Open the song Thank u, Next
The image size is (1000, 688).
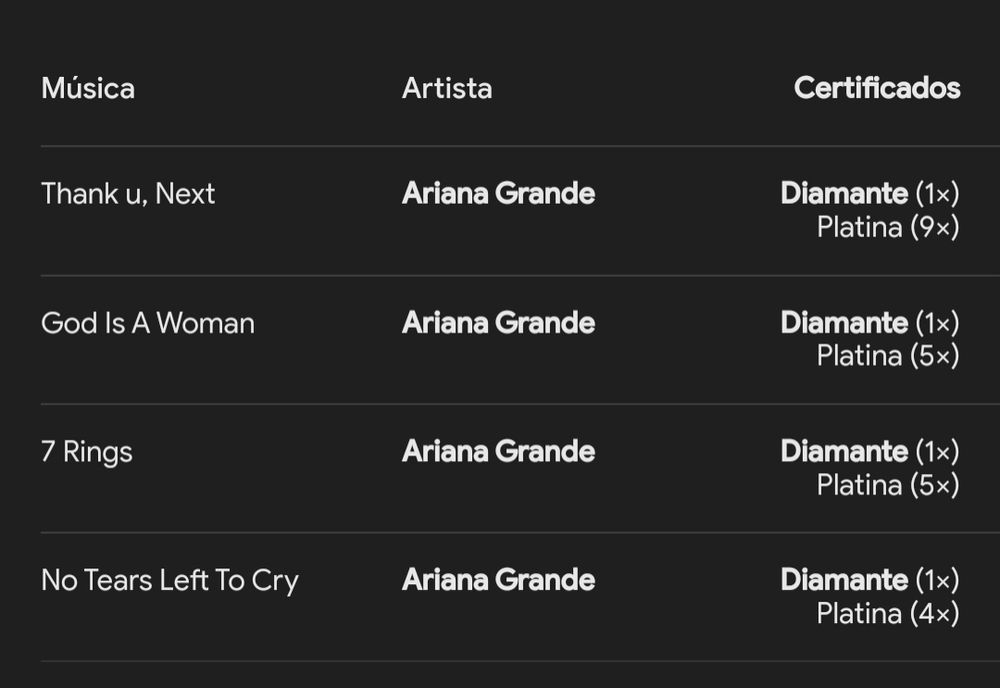(x=128, y=193)
